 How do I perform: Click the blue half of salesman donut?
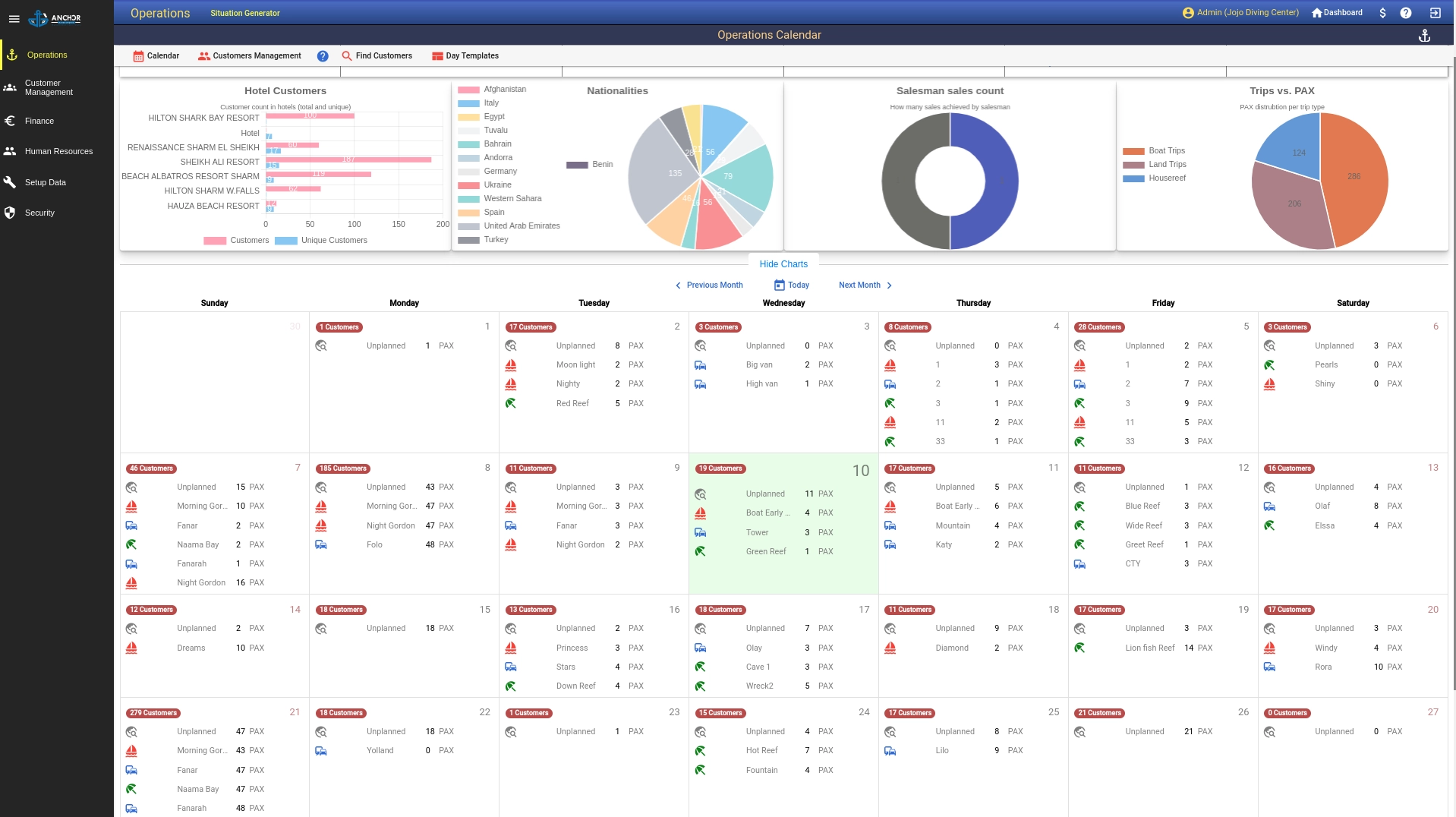(1001, 181)
